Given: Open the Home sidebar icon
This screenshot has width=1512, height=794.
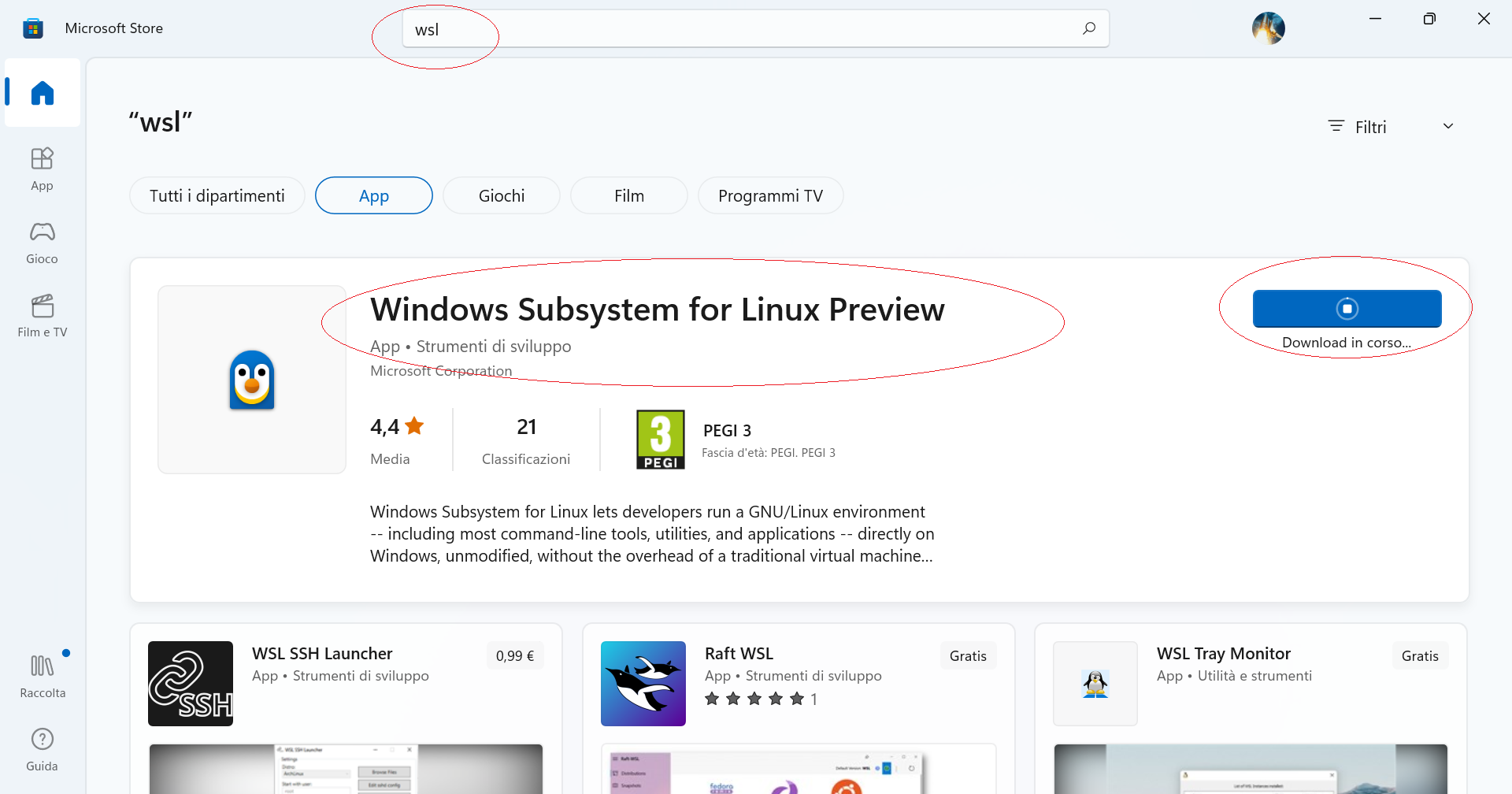Looking at the screenshot, I should pyautogui.click(x=43, y=93).
